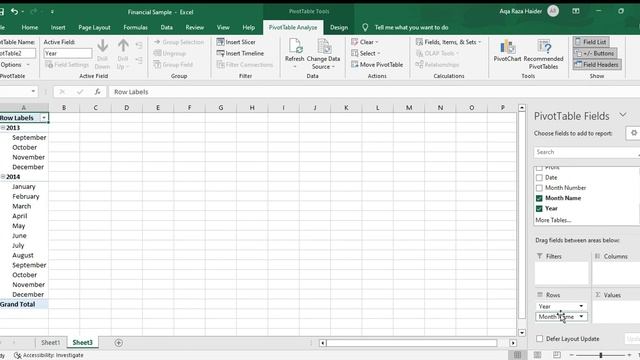Open Recommended PivotTables

tap(543, 53)
